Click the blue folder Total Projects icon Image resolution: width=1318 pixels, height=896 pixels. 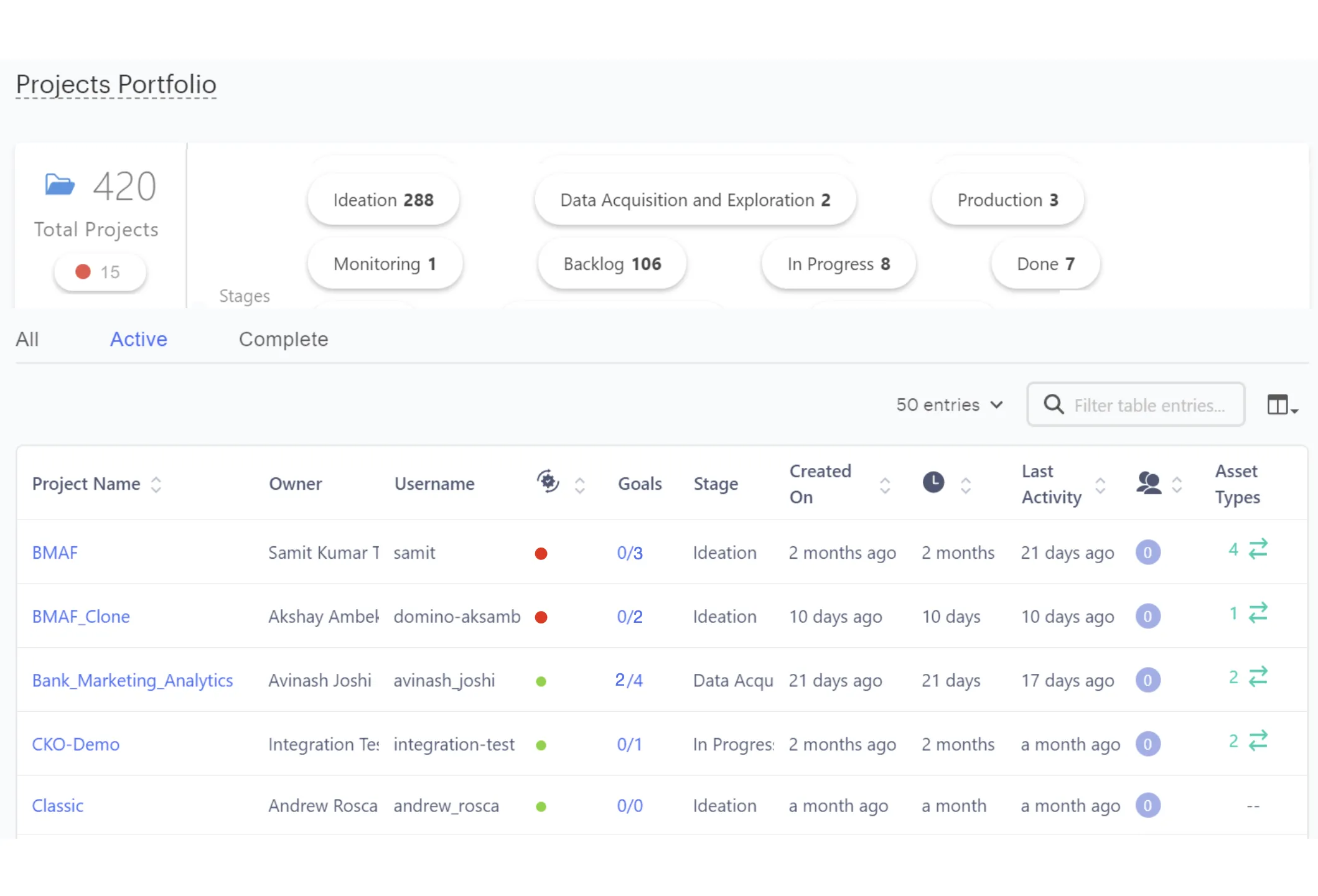point(60,185)
